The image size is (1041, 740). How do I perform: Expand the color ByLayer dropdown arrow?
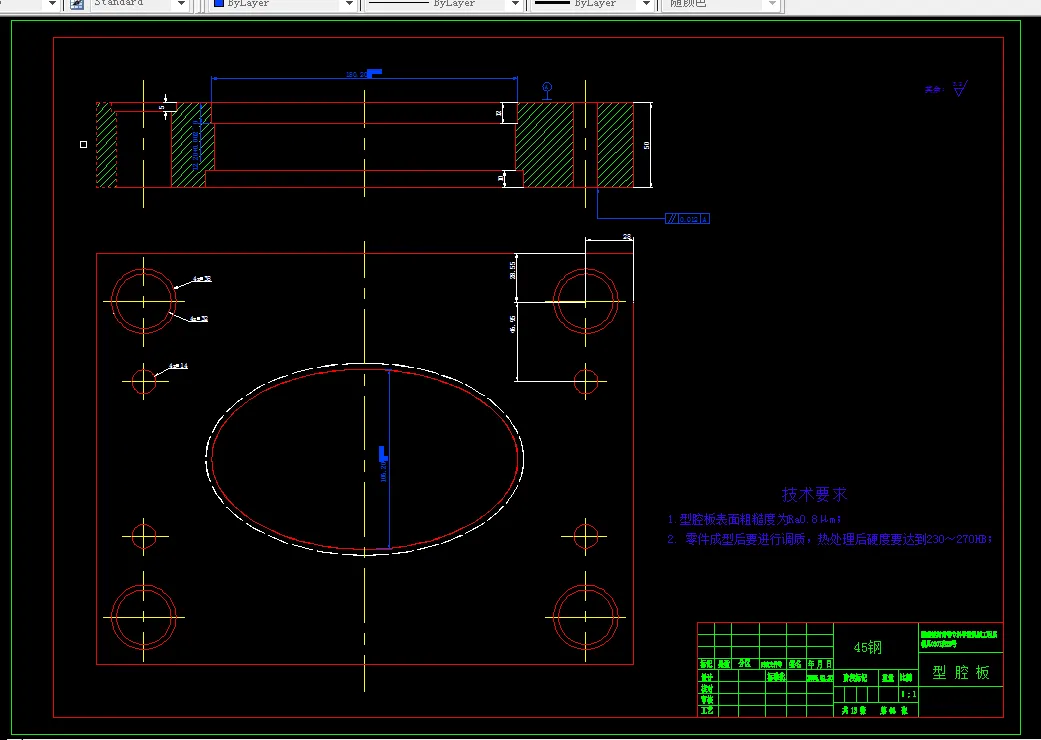349,4
